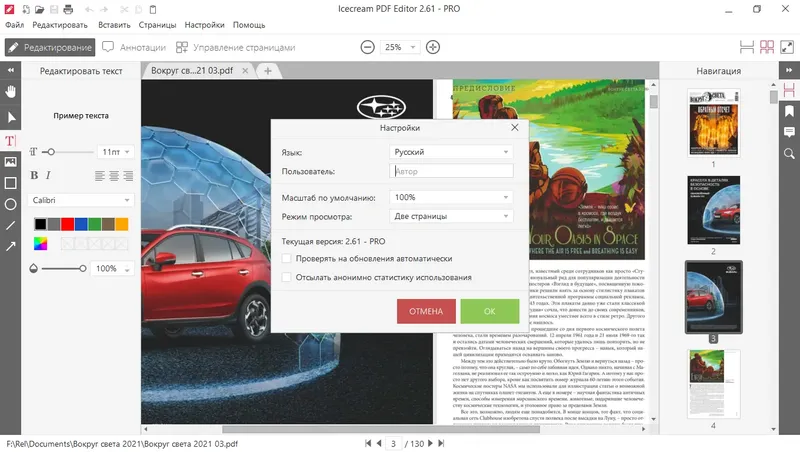Open the Настройки menu
This screenshot has height=452, width=800.
point(204,24)
